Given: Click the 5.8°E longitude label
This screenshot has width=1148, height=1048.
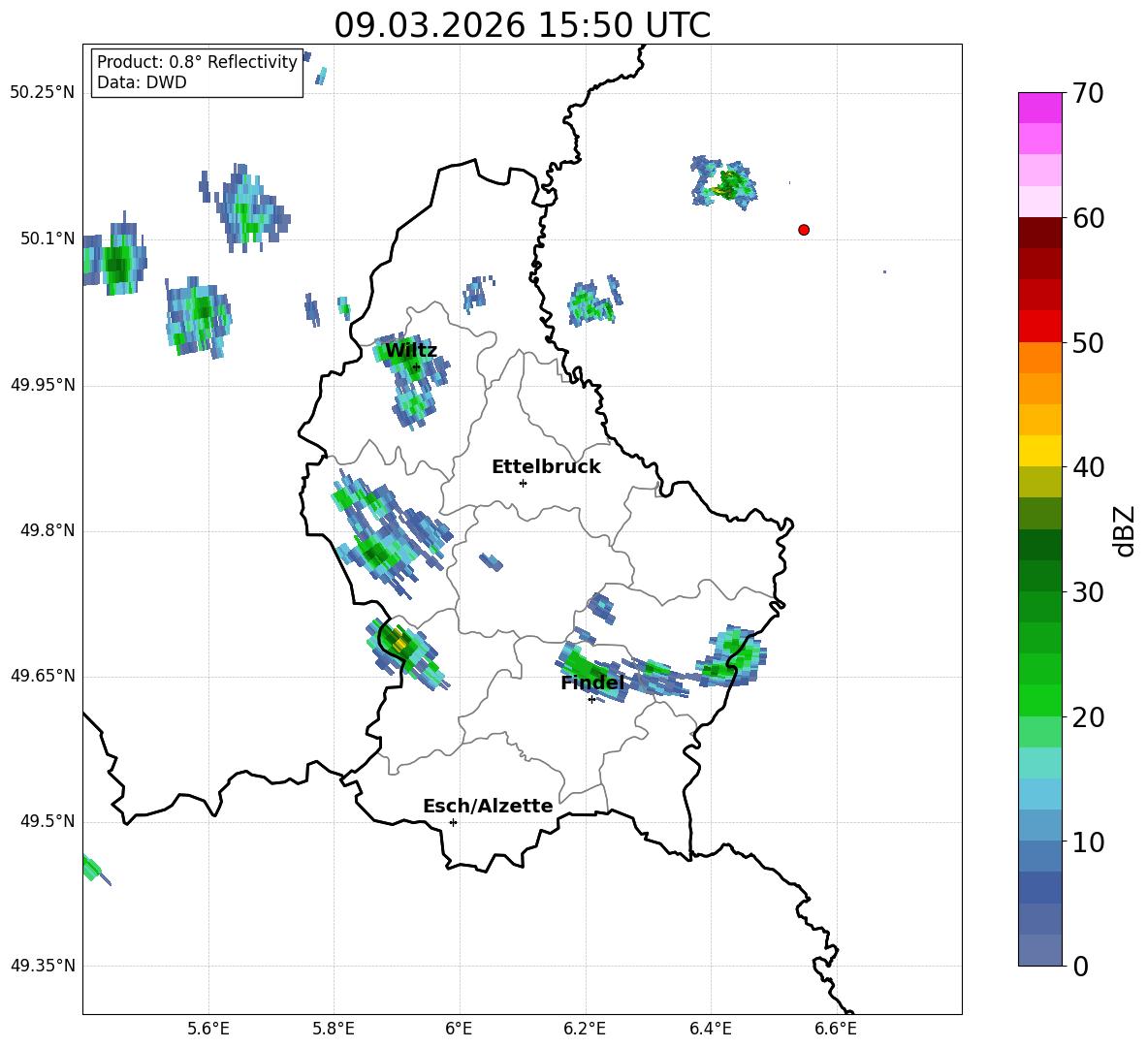Looking at the screenshot, I should tap(334, 1030).
